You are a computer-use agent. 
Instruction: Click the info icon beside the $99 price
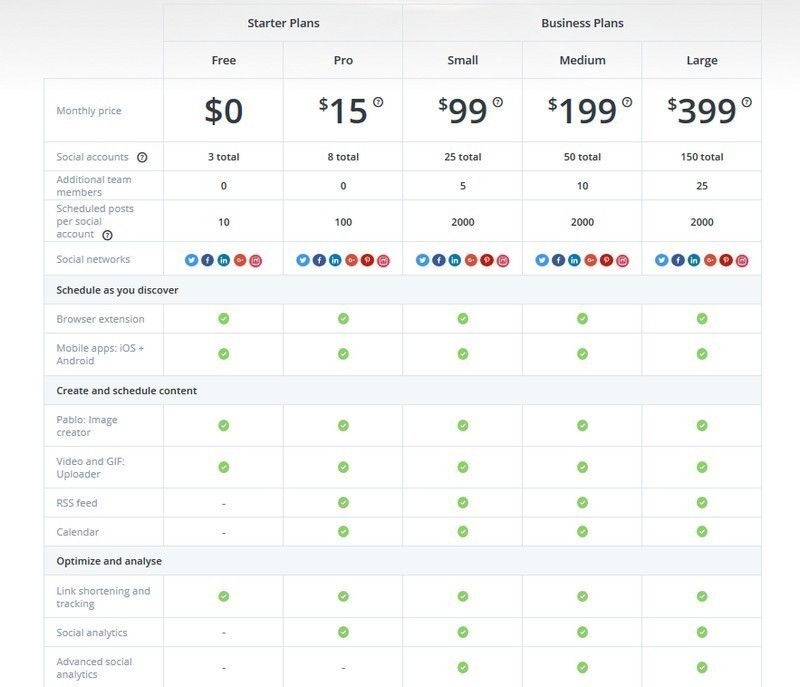pyautogui.click(x=497, y=102)
